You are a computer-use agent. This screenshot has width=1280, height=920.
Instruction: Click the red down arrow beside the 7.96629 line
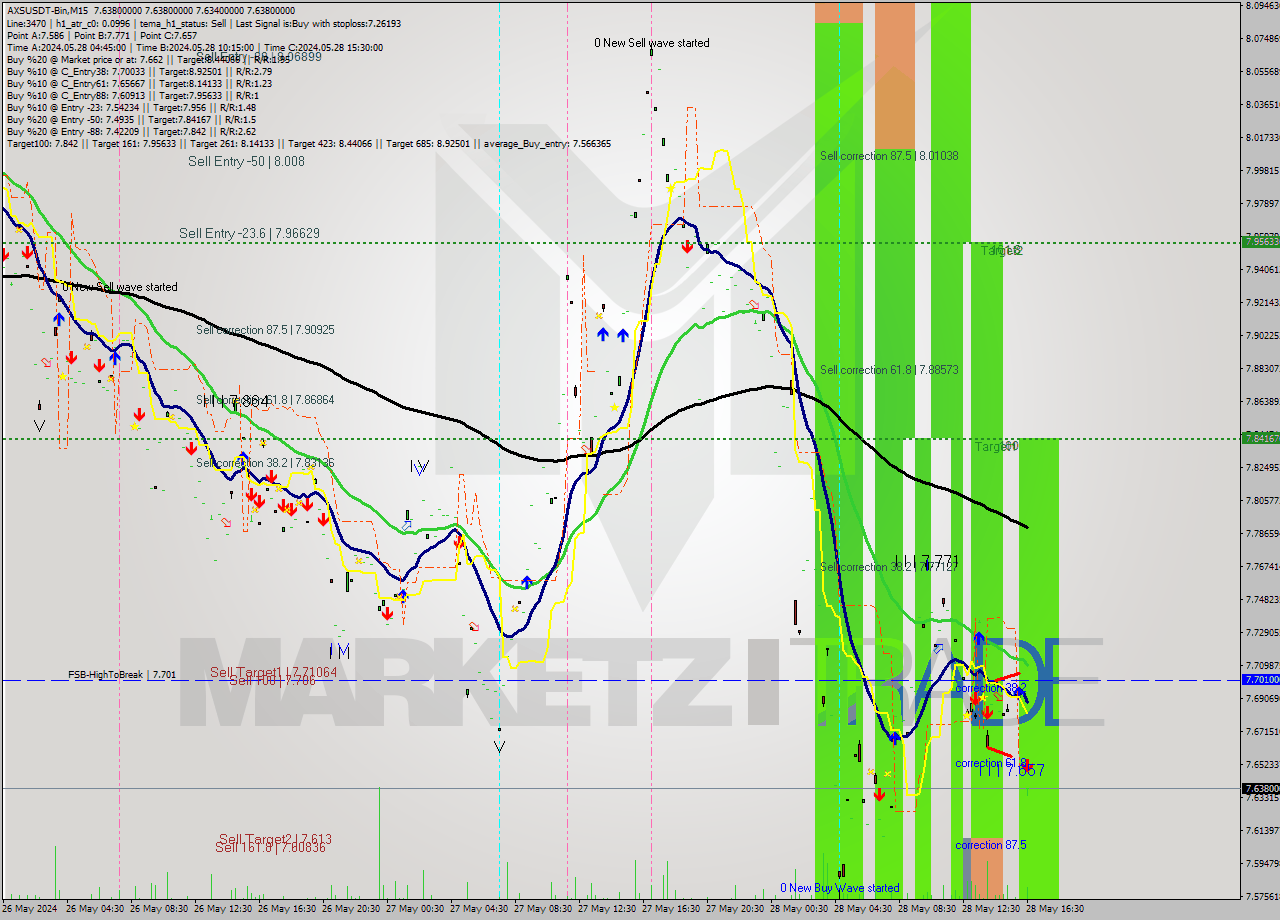[x=688, y=247]
